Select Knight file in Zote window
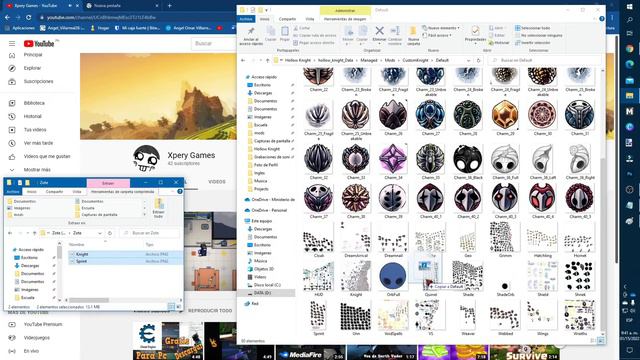The height and width of the screenshot is (360, 640). tap(125, 254)
